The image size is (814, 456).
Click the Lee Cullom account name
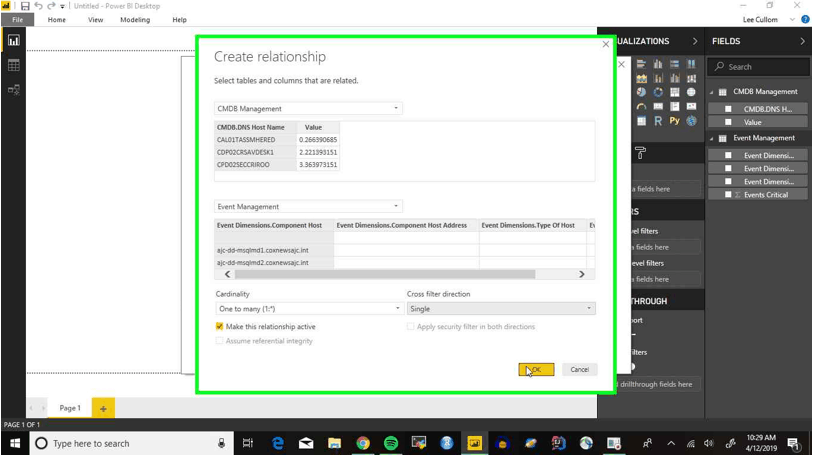coord(760,20)
